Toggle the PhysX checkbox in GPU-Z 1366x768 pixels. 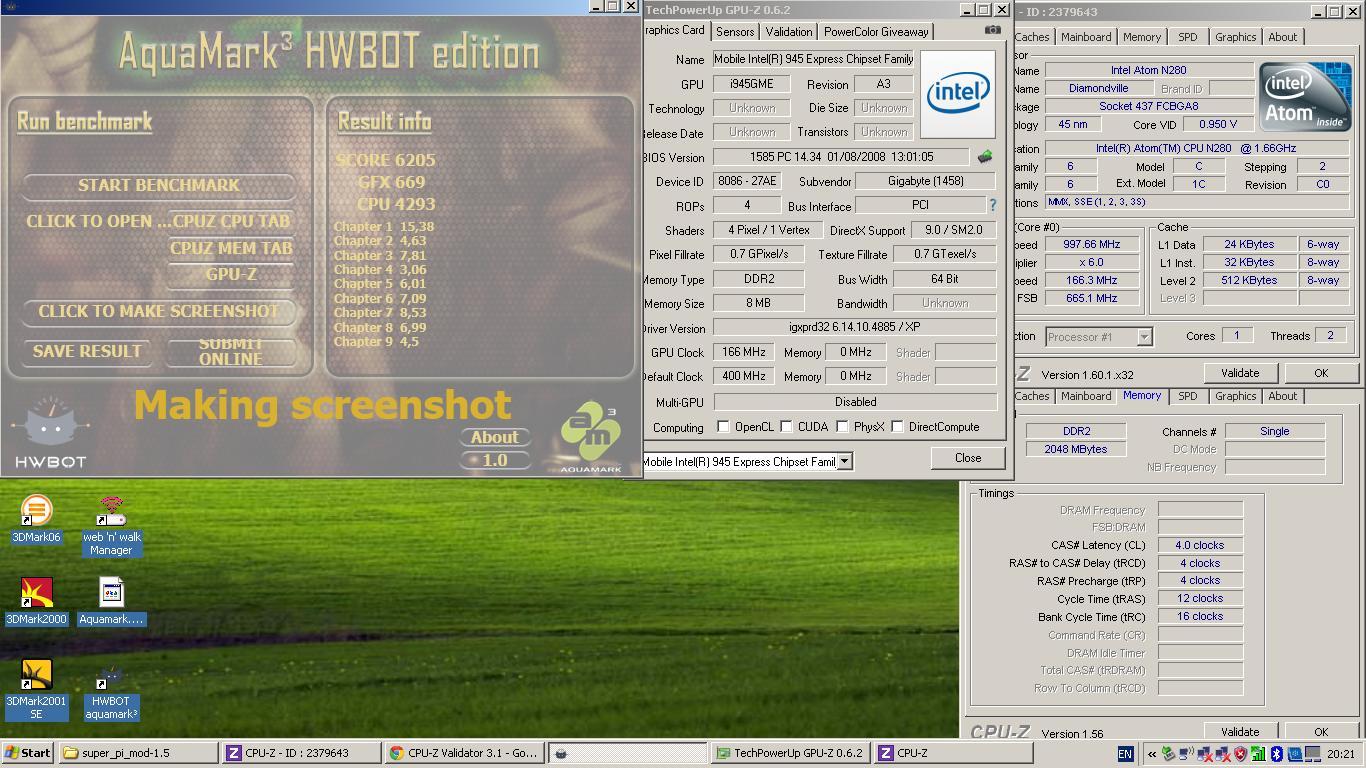843,427
